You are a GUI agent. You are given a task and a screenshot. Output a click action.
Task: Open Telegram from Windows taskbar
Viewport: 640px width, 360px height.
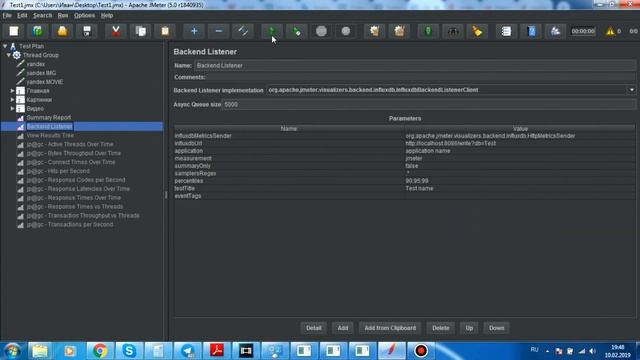(x=187, y=351)
